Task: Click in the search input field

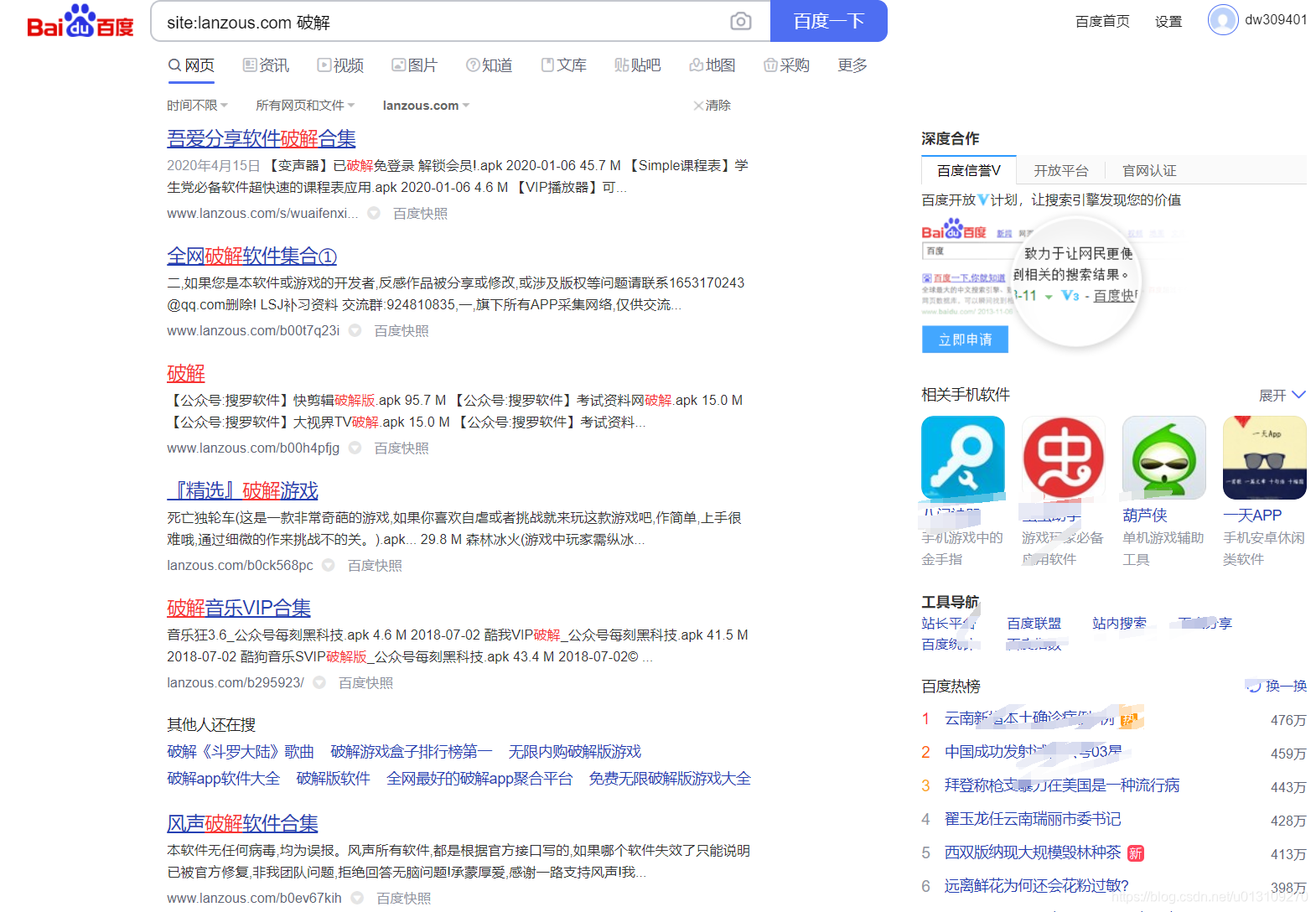Action: pyautogui.click(x=436, y=22)
